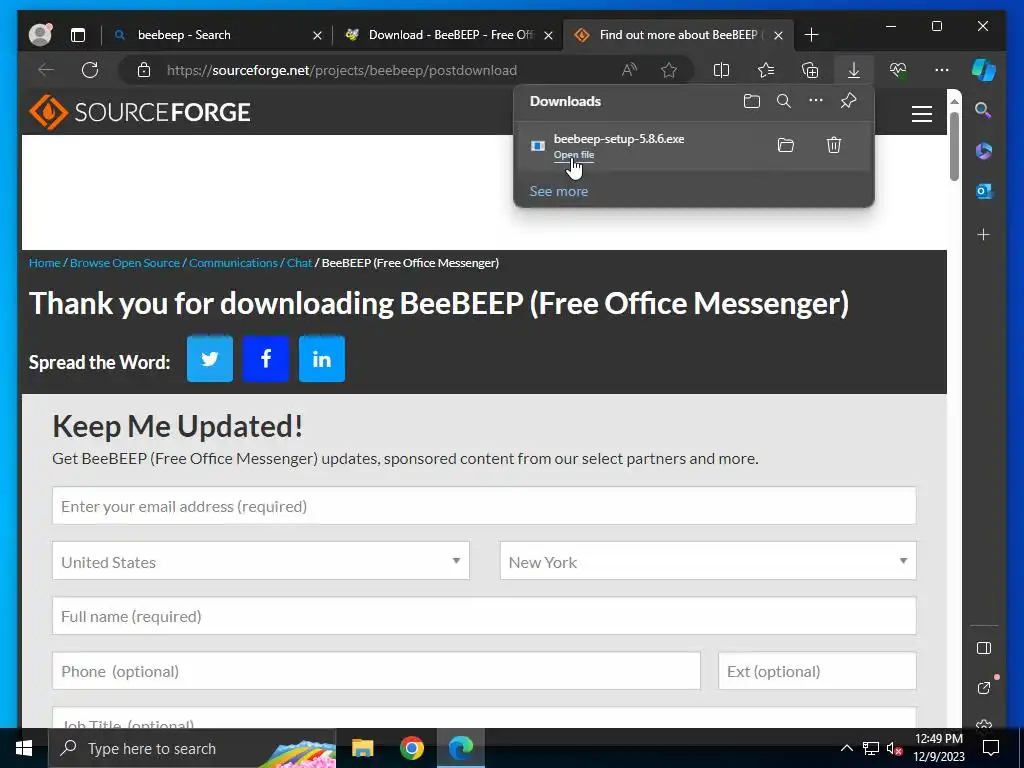
Task: Toggle the sidebar panel icon at bottom
Action: [x=984, y=648]
